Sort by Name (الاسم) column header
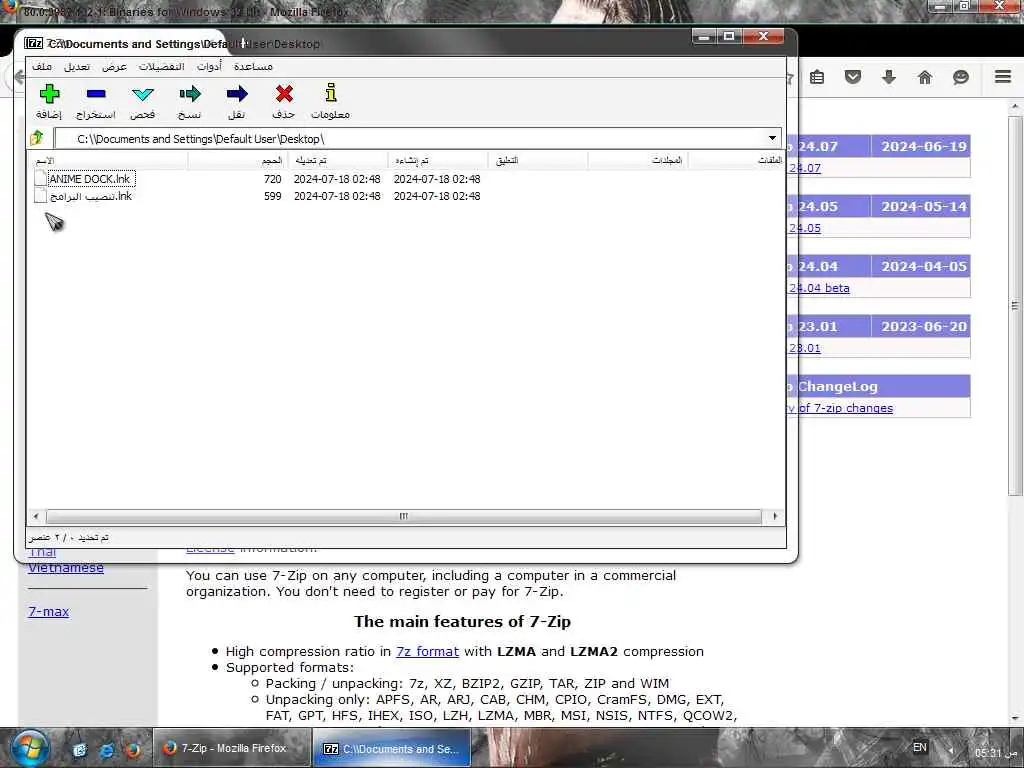This screenshot has height=768, width=1024. pyautogui.click(x=108, y=160)
